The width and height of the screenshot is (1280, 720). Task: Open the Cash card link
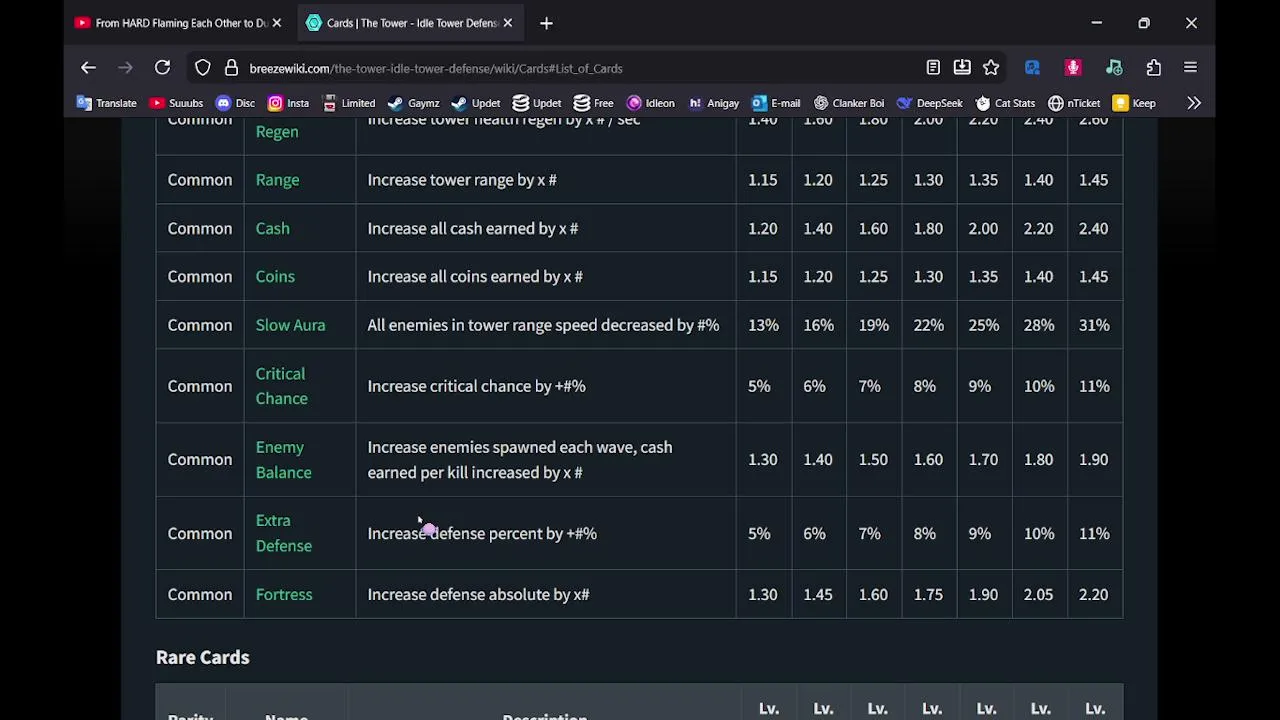272,228
